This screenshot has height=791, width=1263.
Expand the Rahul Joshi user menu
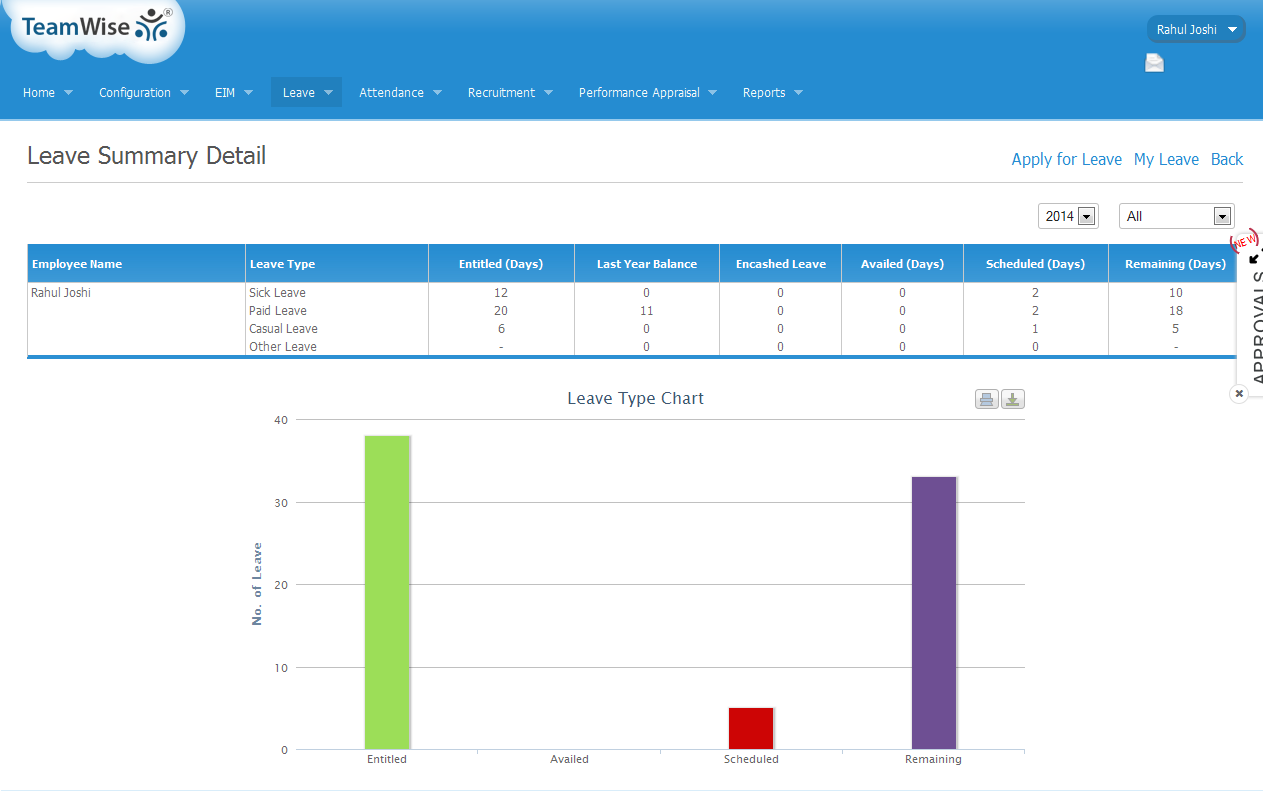[1195, 30]
